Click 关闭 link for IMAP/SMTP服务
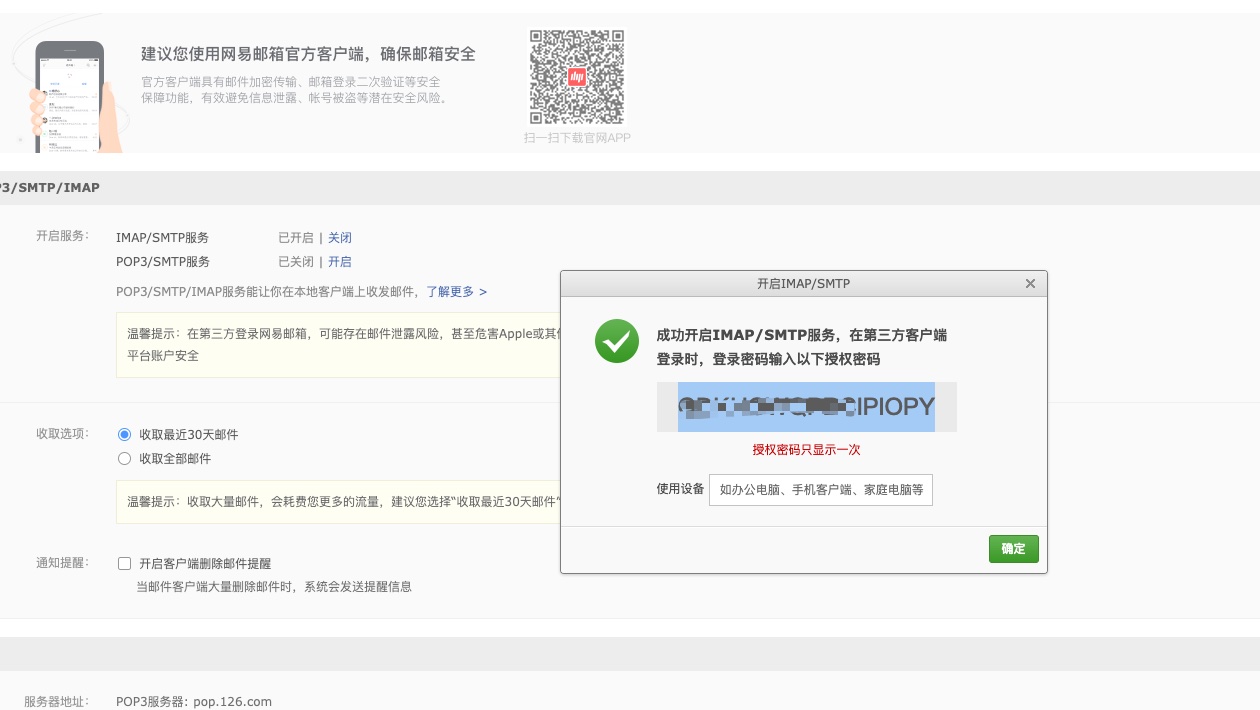This screenshot has width=1260, height=710. [x=340, y=238]
